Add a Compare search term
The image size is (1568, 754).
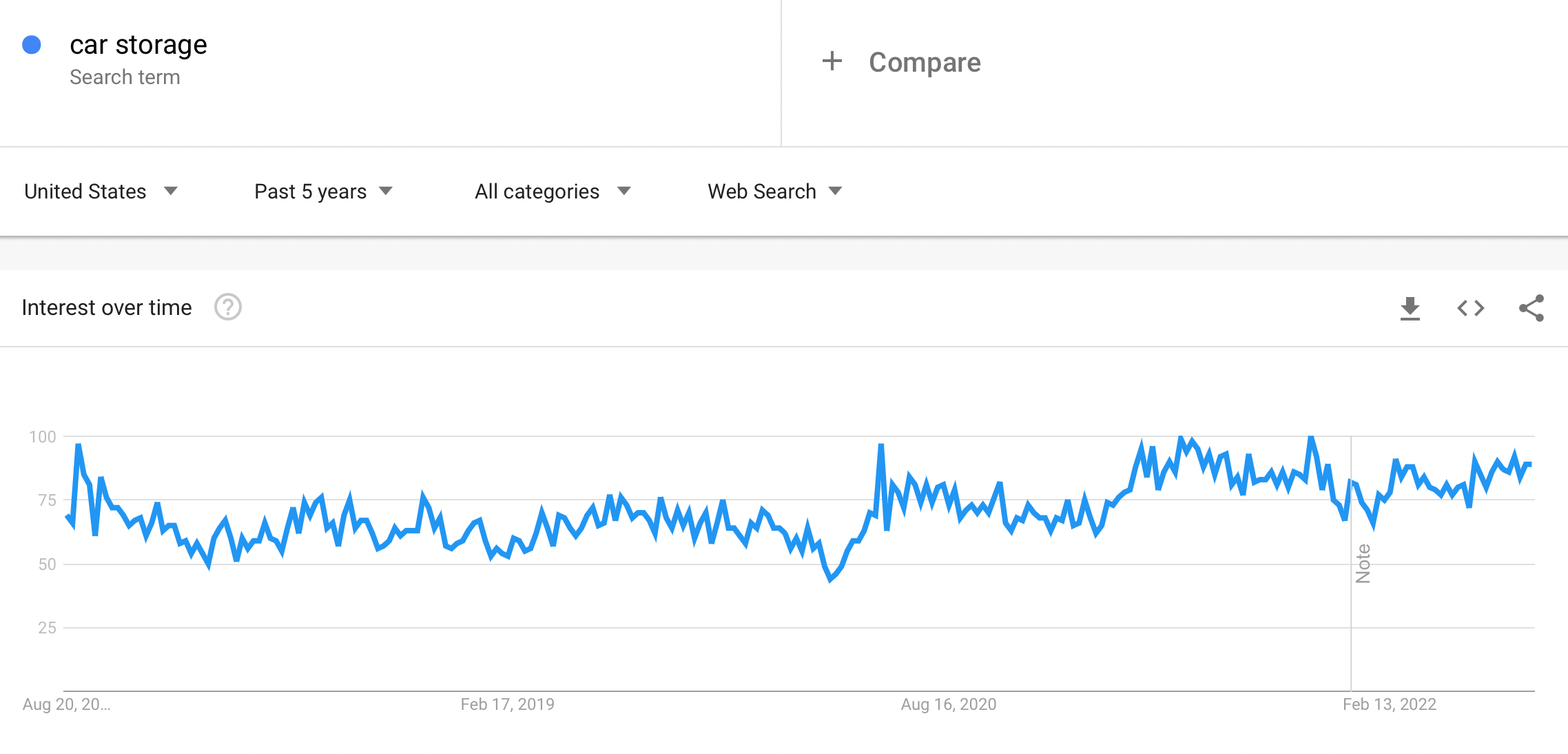coord(924,62)
